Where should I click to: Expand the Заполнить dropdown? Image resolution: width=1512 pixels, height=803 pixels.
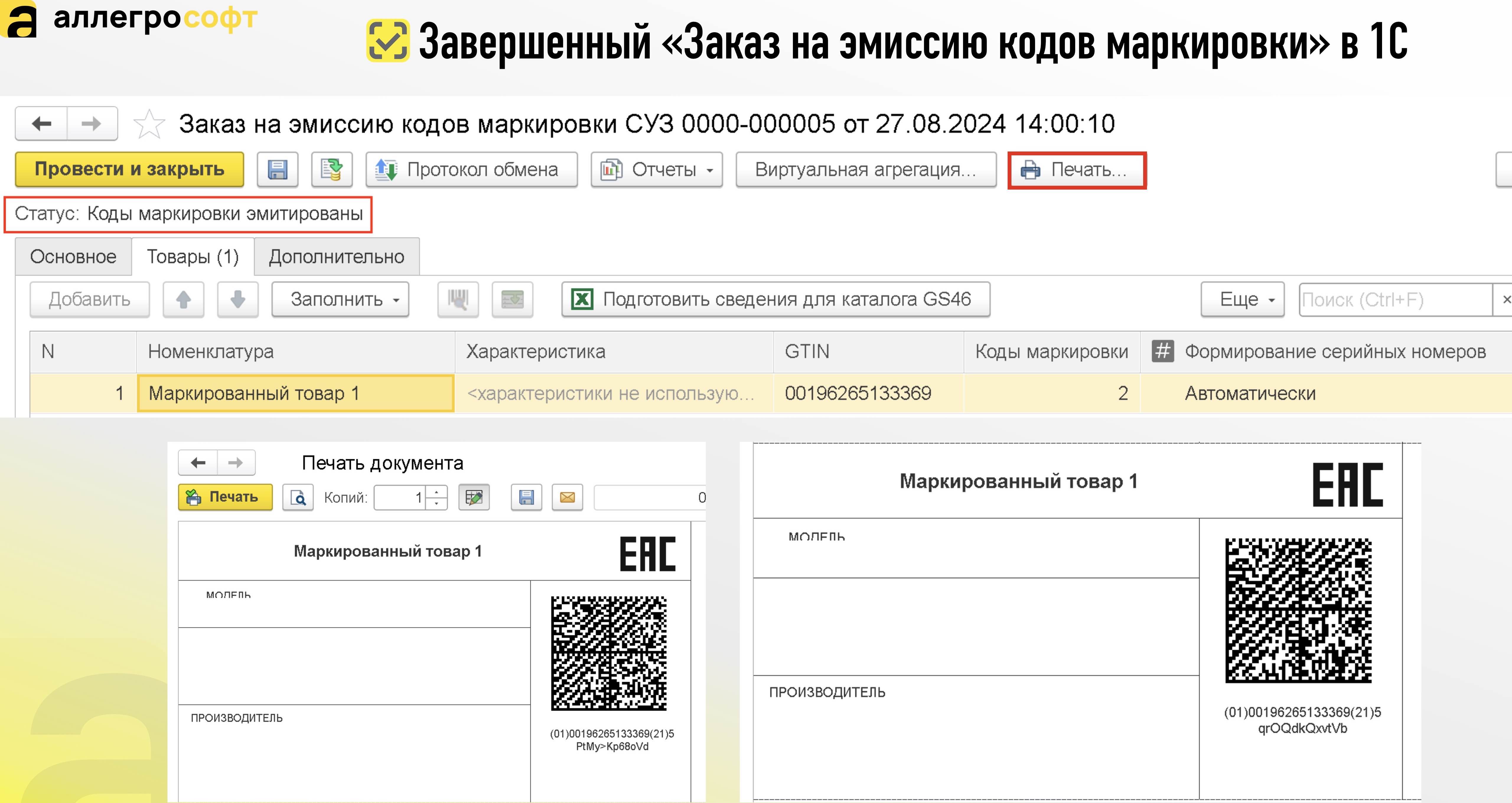point(340,299)
